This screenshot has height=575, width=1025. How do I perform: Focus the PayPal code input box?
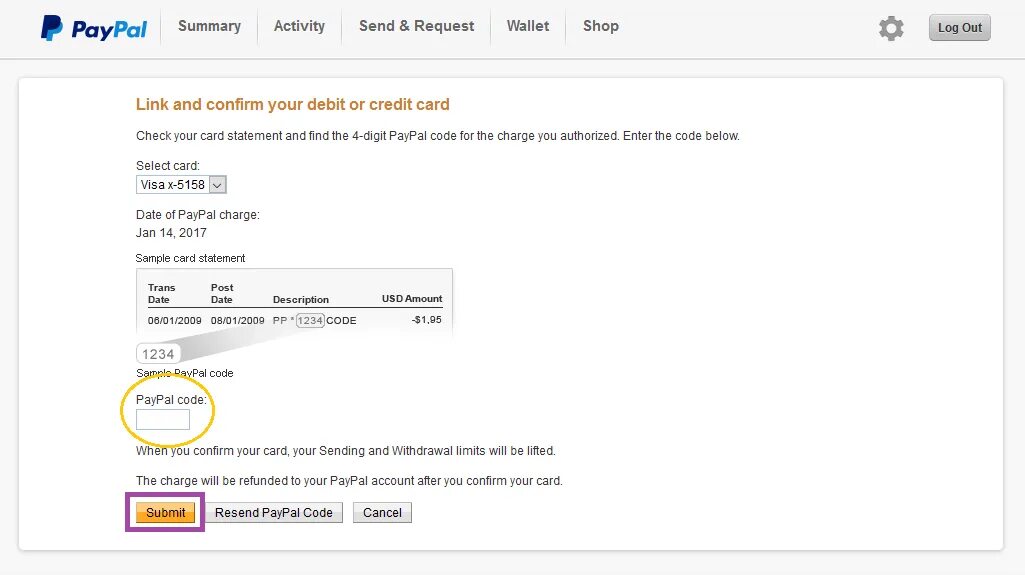(x=163, y=420)
